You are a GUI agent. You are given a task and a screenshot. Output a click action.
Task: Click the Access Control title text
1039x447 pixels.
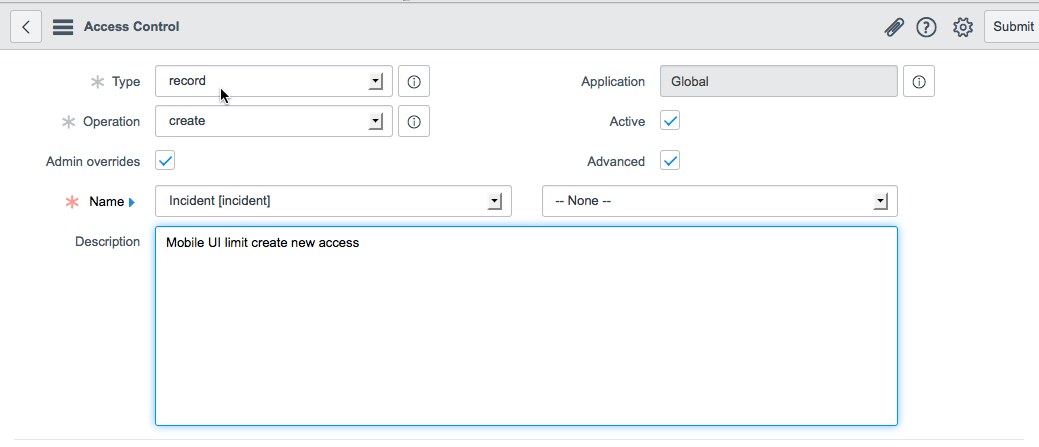point(131,26)
